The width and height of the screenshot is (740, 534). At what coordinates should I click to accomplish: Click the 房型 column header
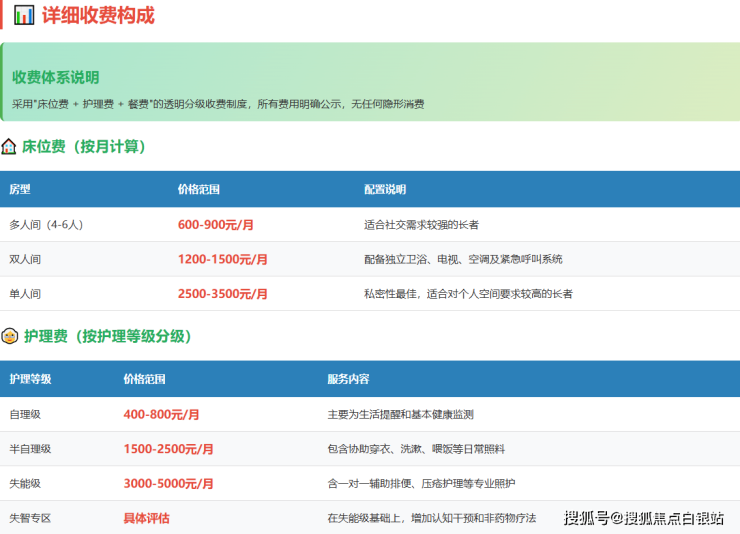tap(20, 189)
